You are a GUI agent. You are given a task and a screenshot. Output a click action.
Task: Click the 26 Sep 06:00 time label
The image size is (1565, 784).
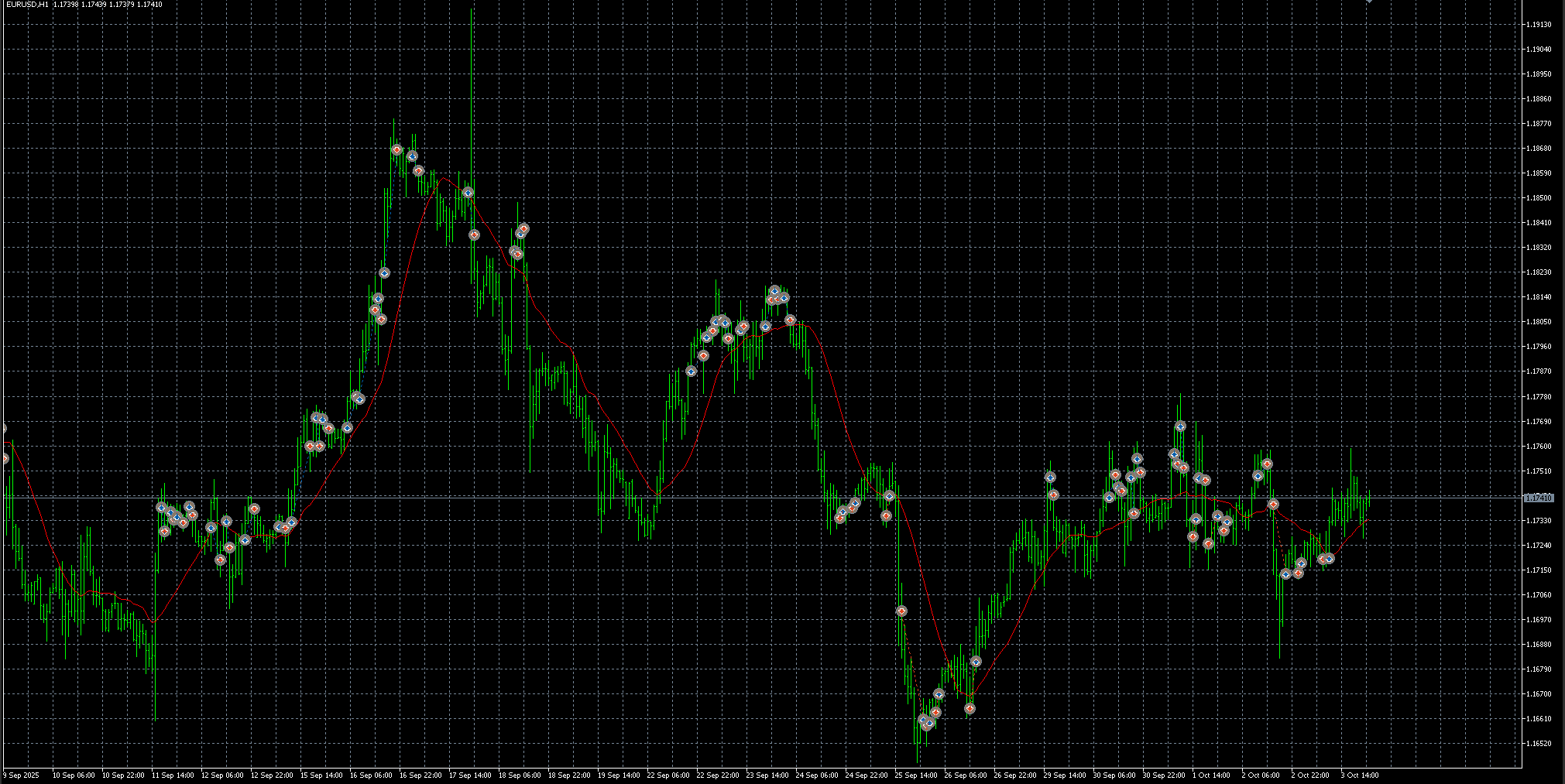click(966, 775)
